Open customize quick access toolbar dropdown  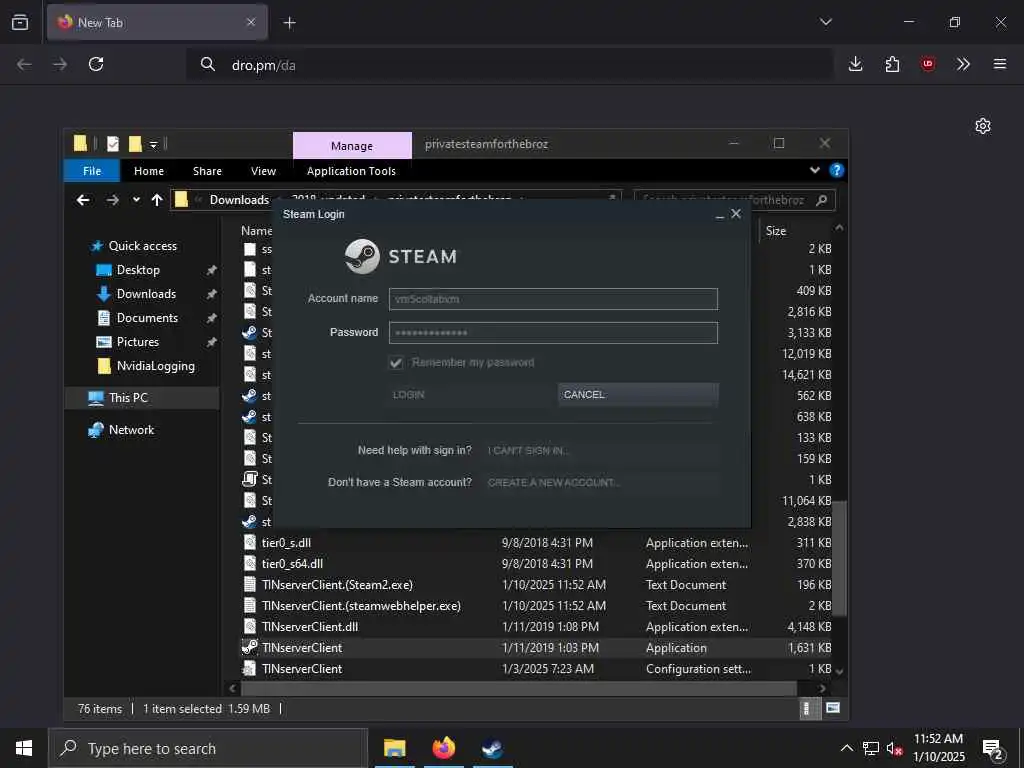[153, 144]
